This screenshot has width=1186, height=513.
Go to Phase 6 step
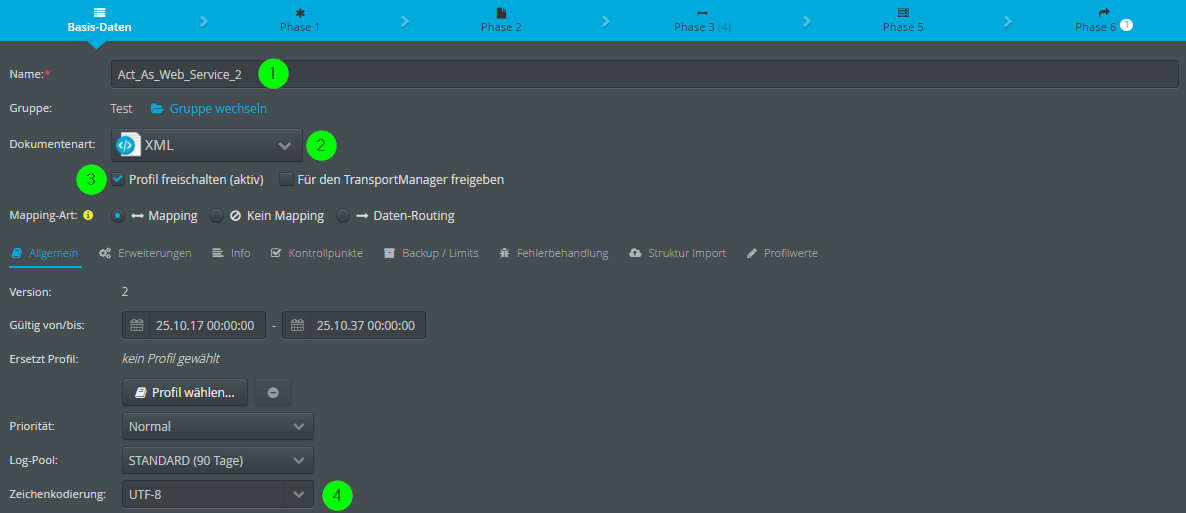1104,20
